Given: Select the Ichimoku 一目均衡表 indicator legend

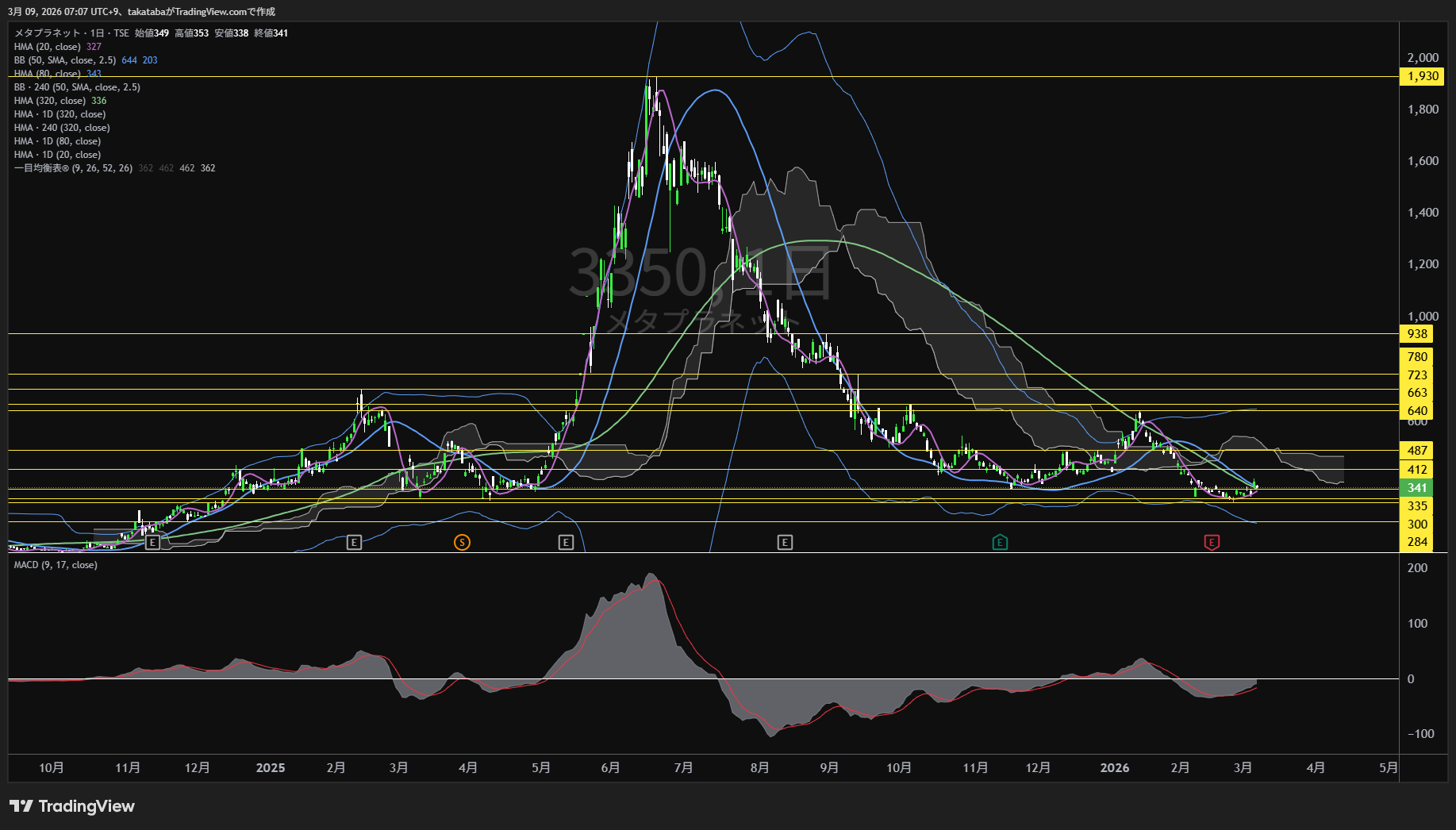Looking at the screenshot, I should 73,168.
